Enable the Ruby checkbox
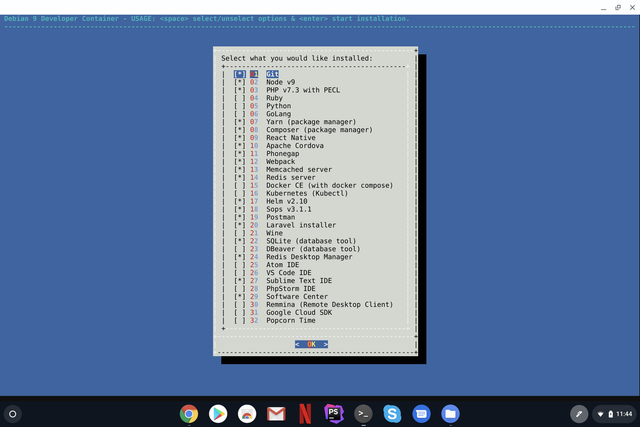This screenshot has width=640, height=427. (x=240, y=98)
